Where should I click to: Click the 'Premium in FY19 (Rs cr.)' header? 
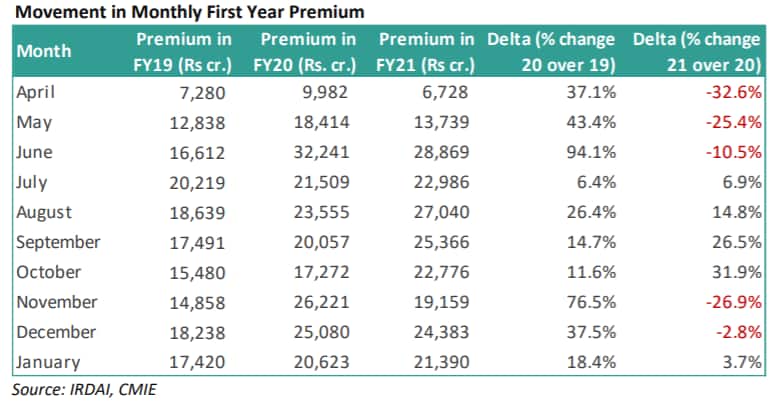point(183,50)
